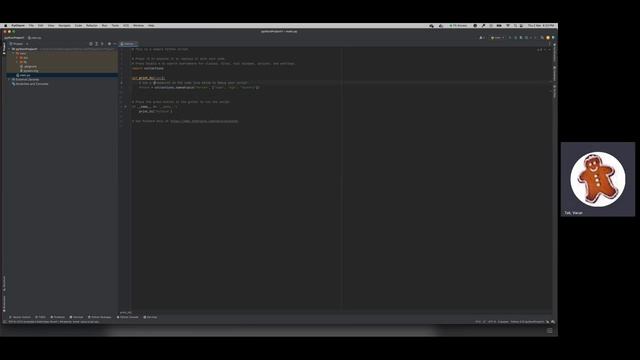Click the UTF-8 encoding in status bar
Screen dimensions: 640x360
pyautogui.click(x=492, y=322)
